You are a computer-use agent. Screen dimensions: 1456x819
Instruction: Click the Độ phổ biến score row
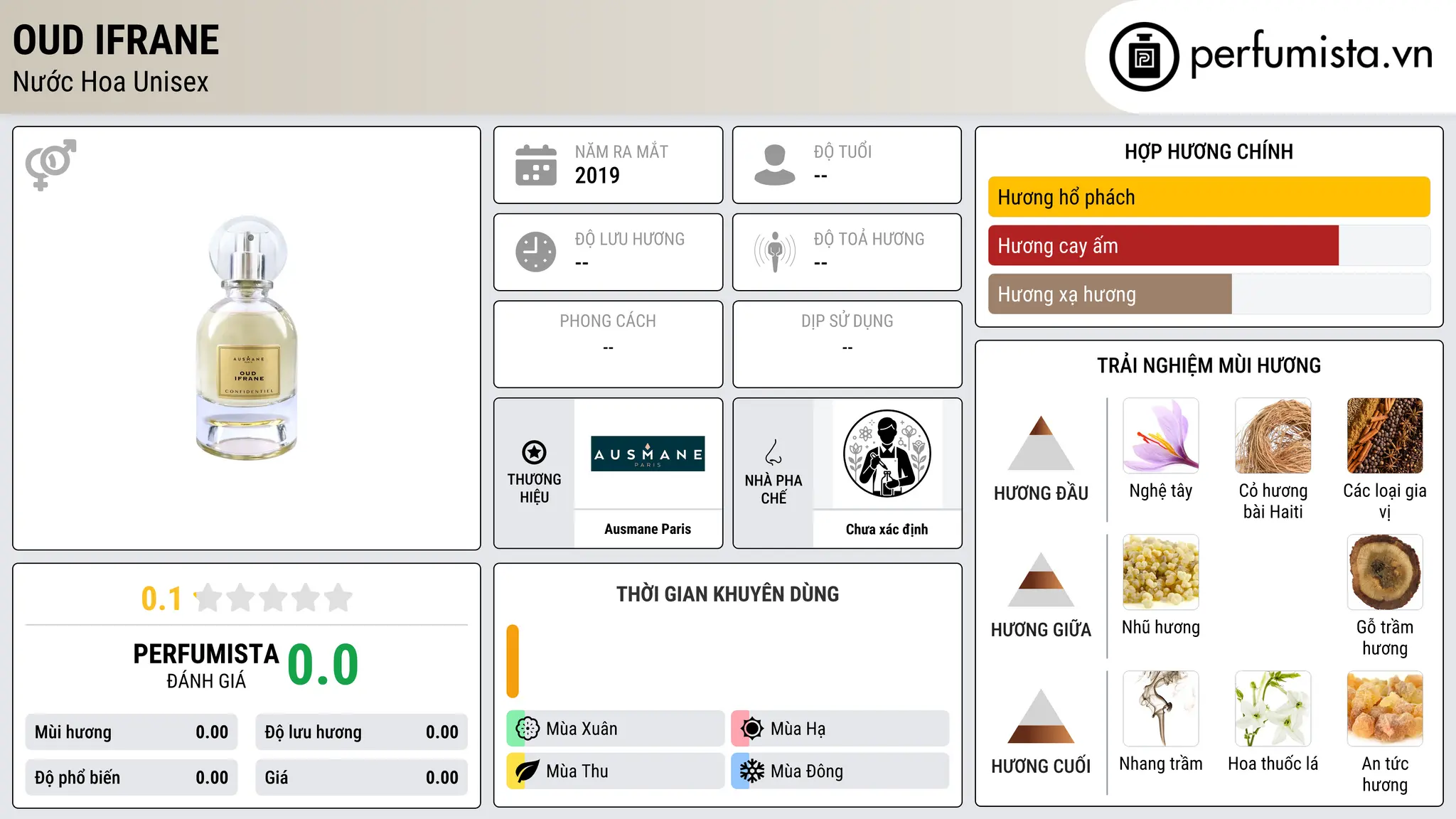tap(132, 778)
